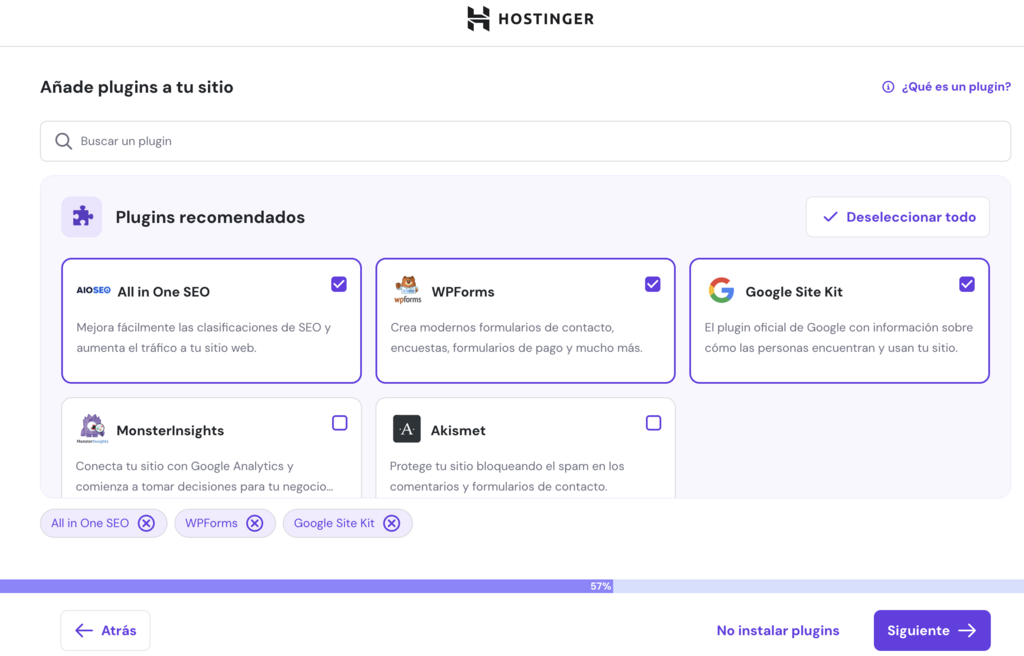Click the Siguiente button
The height and width of the screenshot is (656, 1024).
pyautogui.click(x=931, y=630)
